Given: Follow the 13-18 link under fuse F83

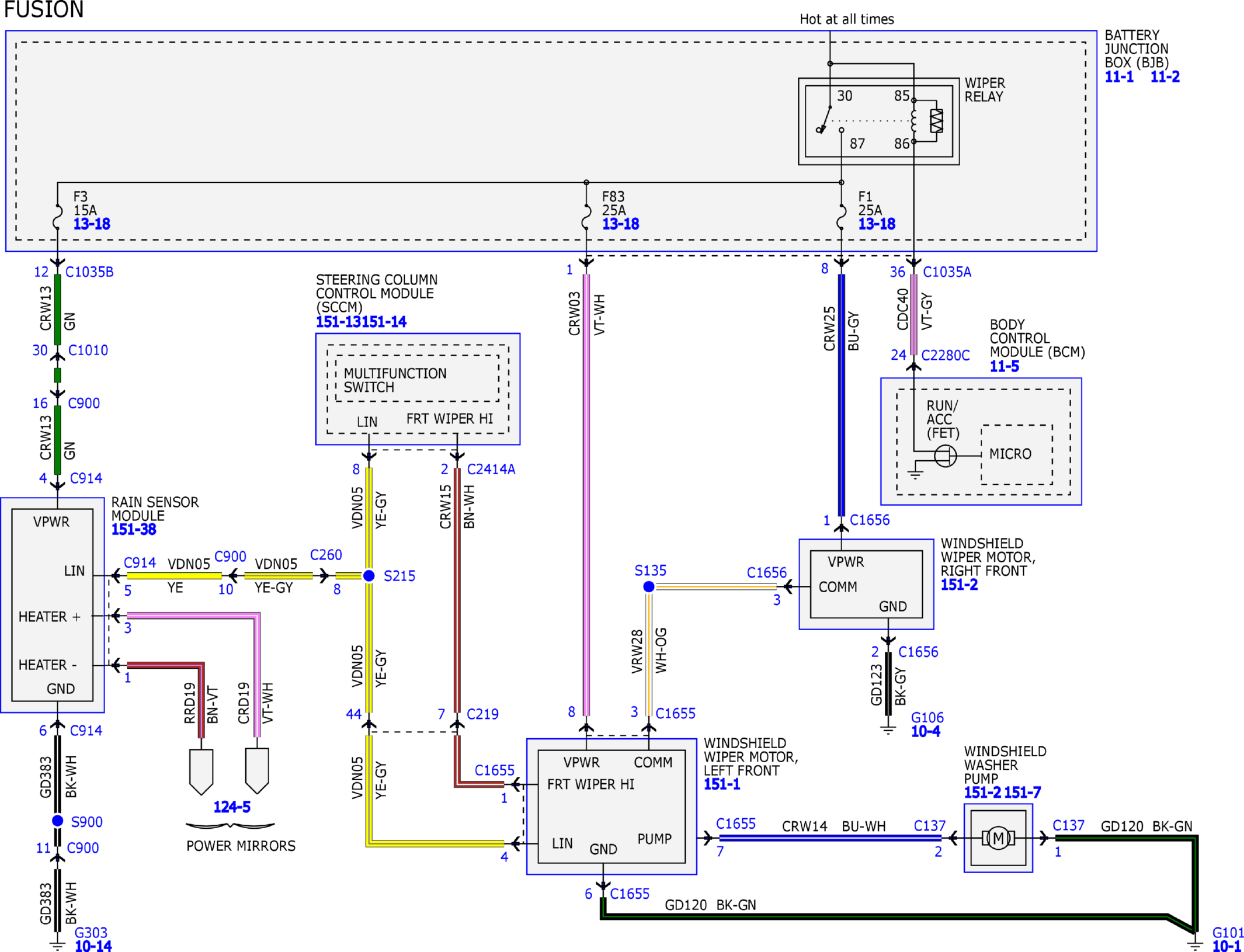Looking at the screenshot, I should click(620, 224).
